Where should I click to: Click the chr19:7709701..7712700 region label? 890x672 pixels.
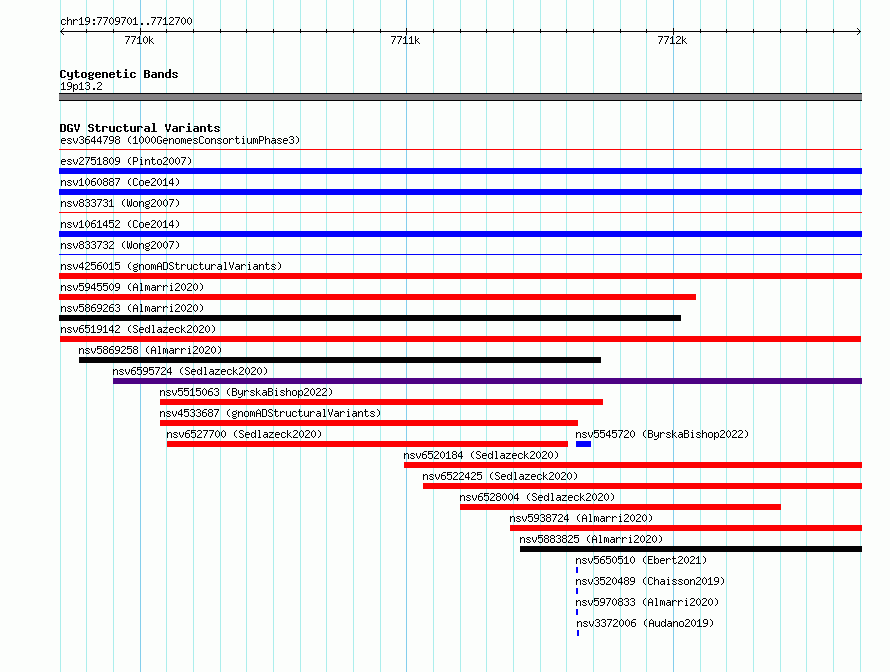126,22
